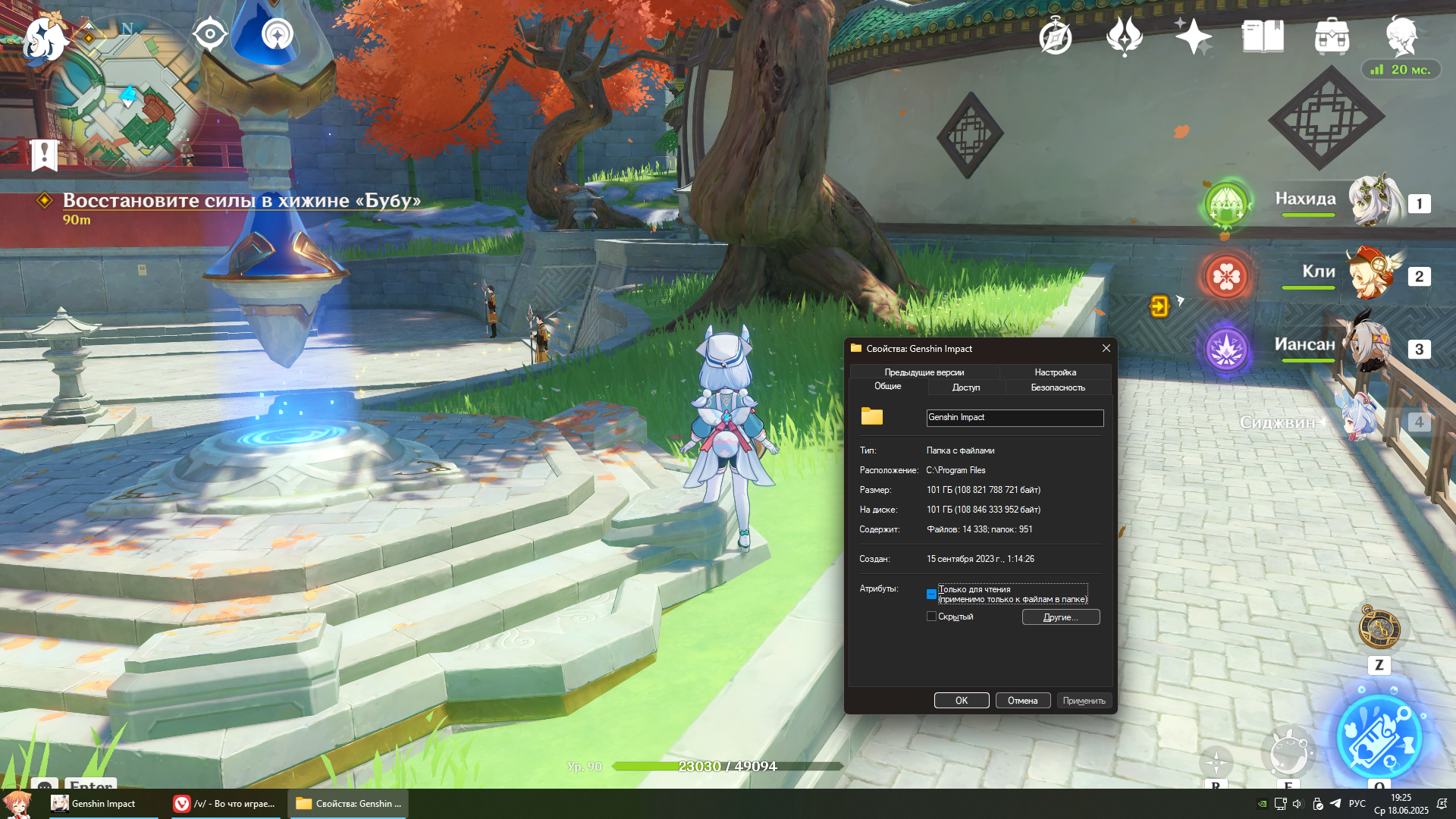Open the teleport waypoint tracker icon
1456x819 pixels.
(278, 34)
